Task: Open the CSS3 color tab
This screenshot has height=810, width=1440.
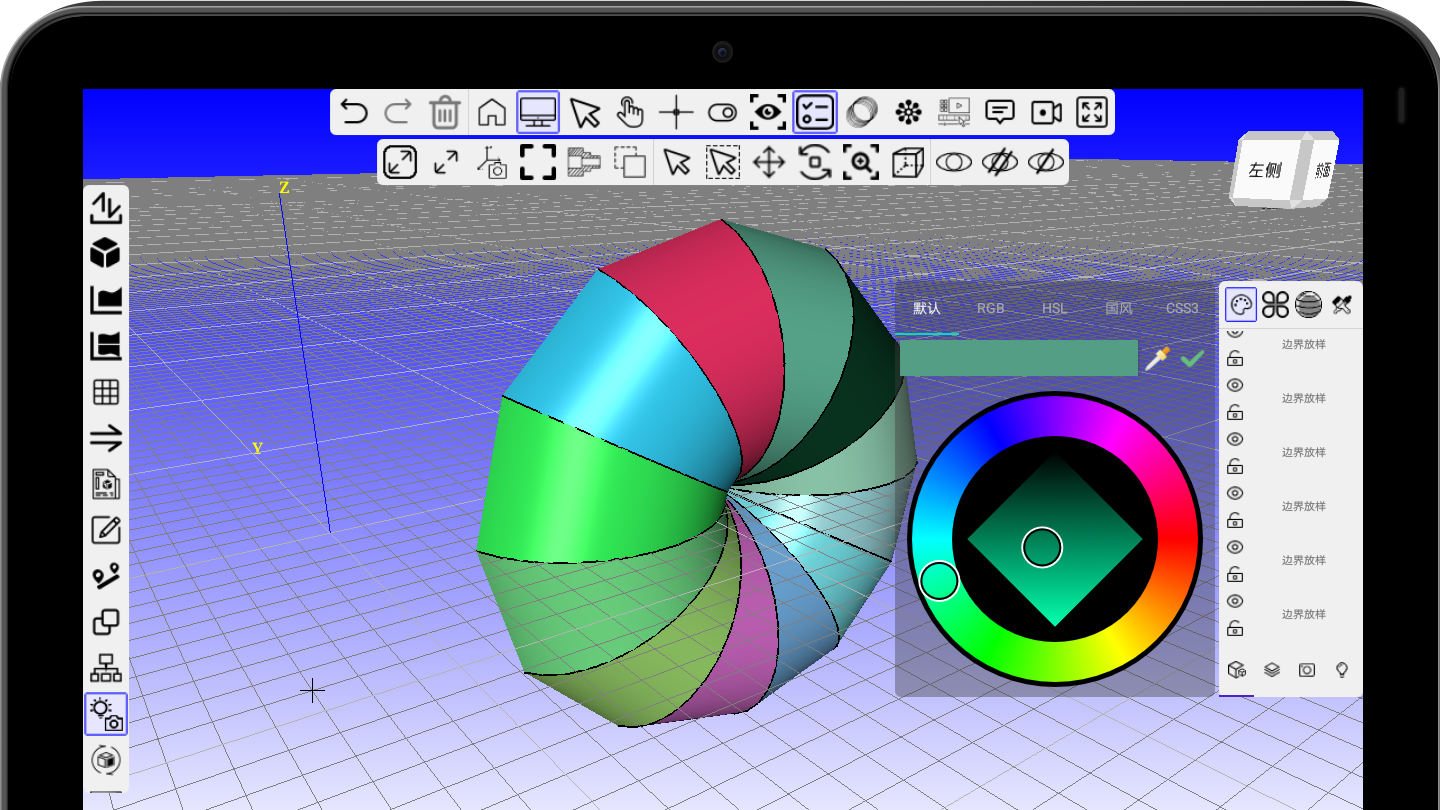Action: point(1182,308)
